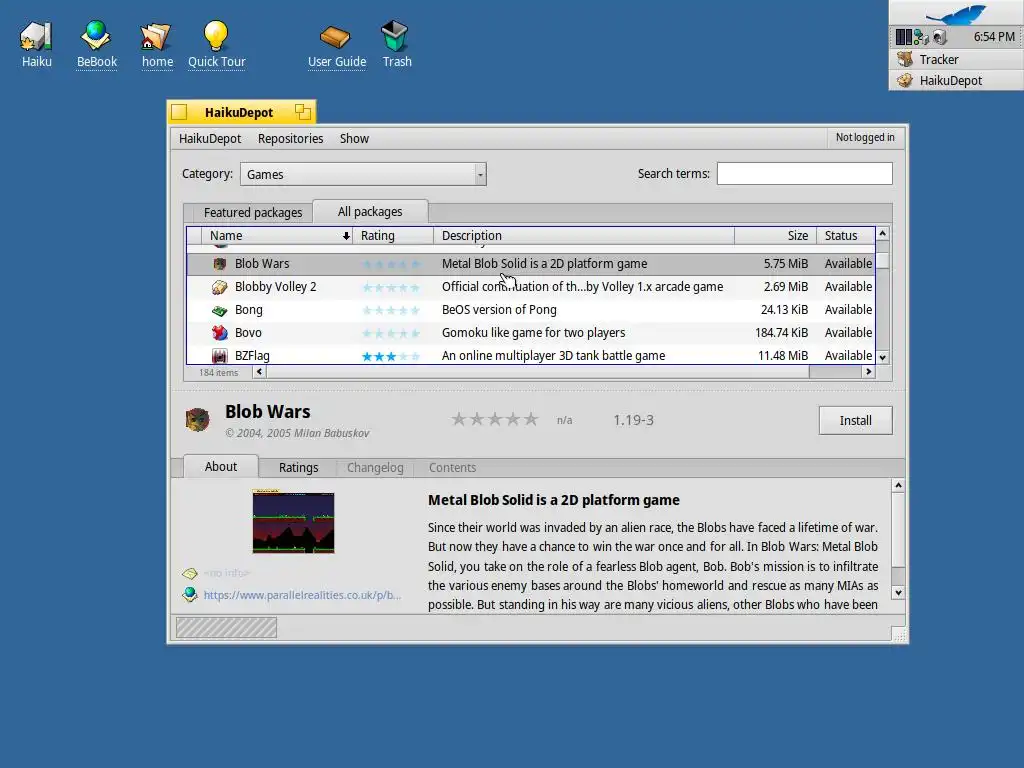The width and height of the screenshot is (1024, 768).
Task: Click the HaikuDepot window close box
Action: click(x=179, y=112)
